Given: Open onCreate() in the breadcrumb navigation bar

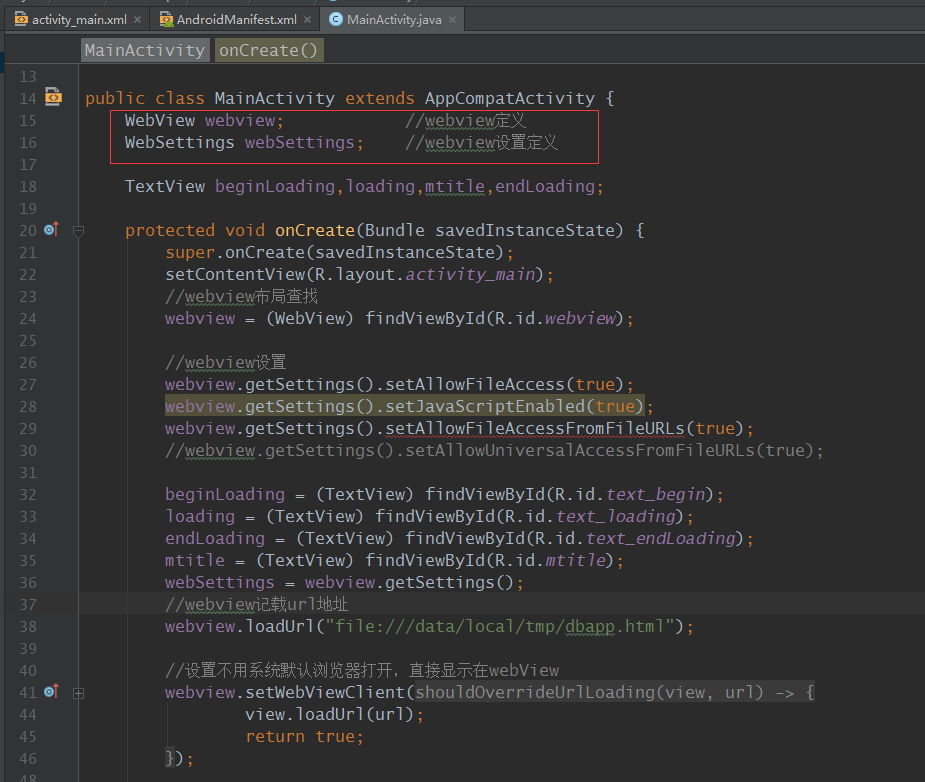Looking at the screenshot, I should click(268, 48).
